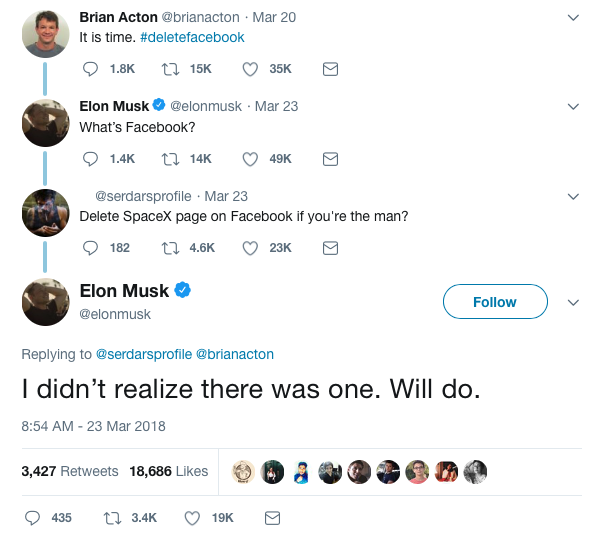This screenshot has width=610, height=542.
Task: View the 18,686 Likes list
Action: (169, 471)
